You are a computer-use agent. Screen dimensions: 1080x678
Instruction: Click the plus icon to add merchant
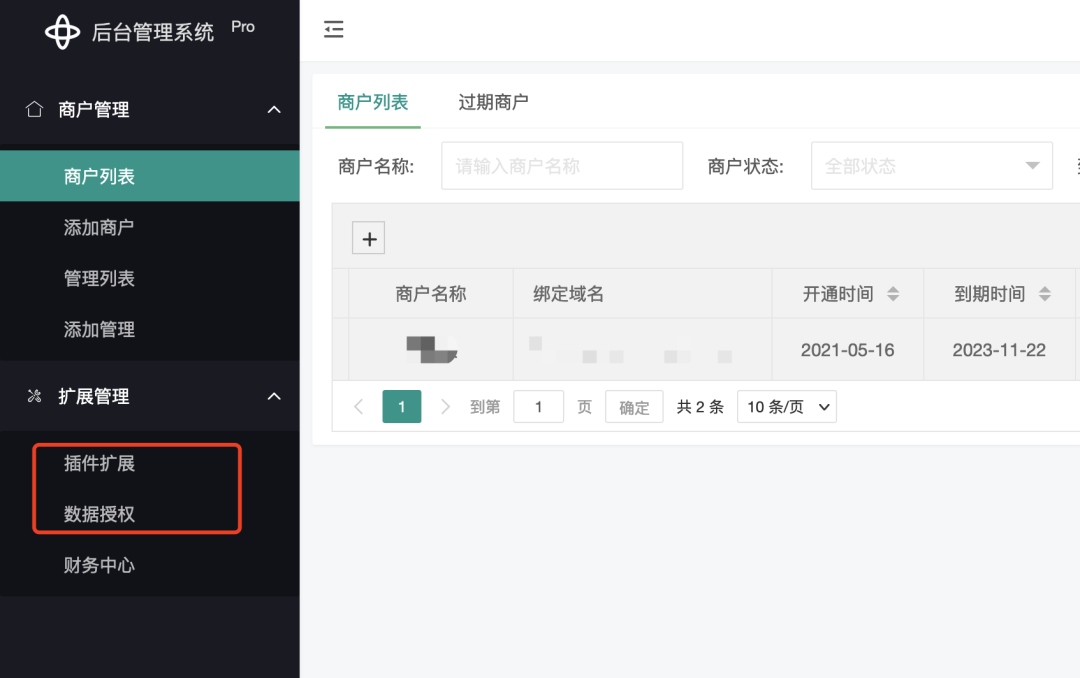coord(368,239)
